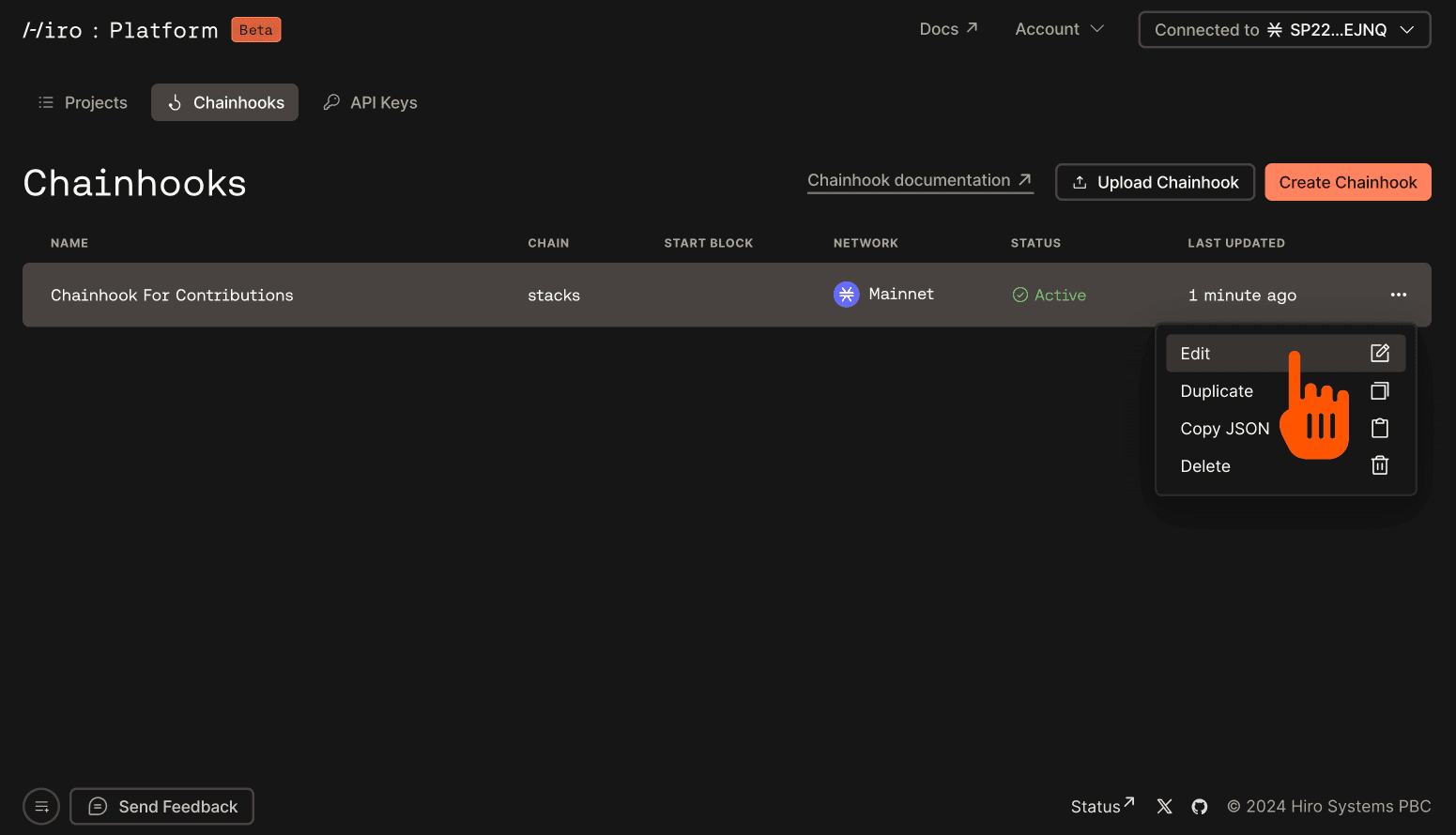
Task: Select Copy JSON from the context menu
Action: 1285,429
